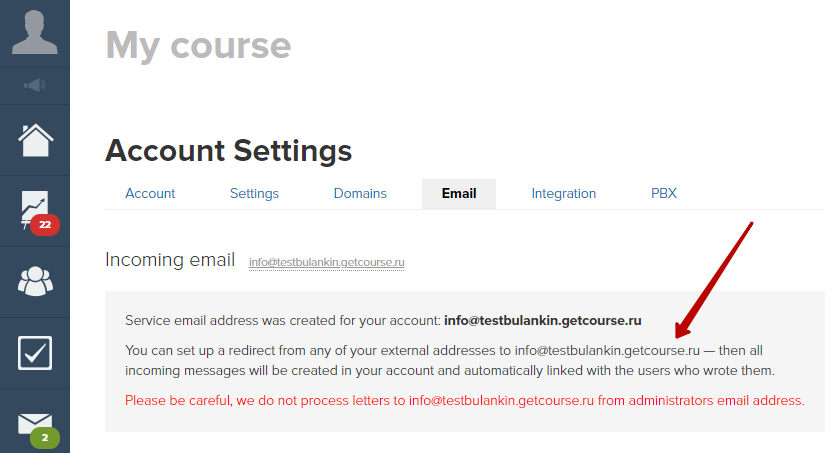Open the user profile avatar icon
The height and width of the screenshot is (453, 839).
(35, 33)
